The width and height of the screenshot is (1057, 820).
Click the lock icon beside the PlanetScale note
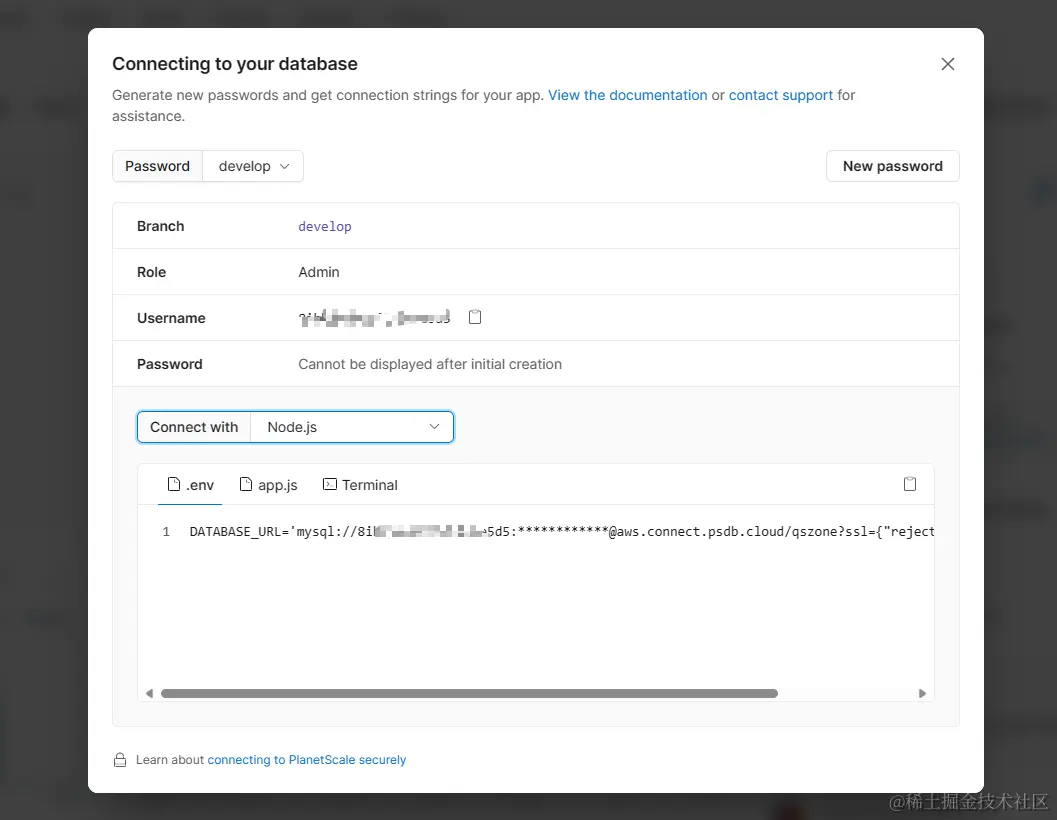tap(120, 760)
